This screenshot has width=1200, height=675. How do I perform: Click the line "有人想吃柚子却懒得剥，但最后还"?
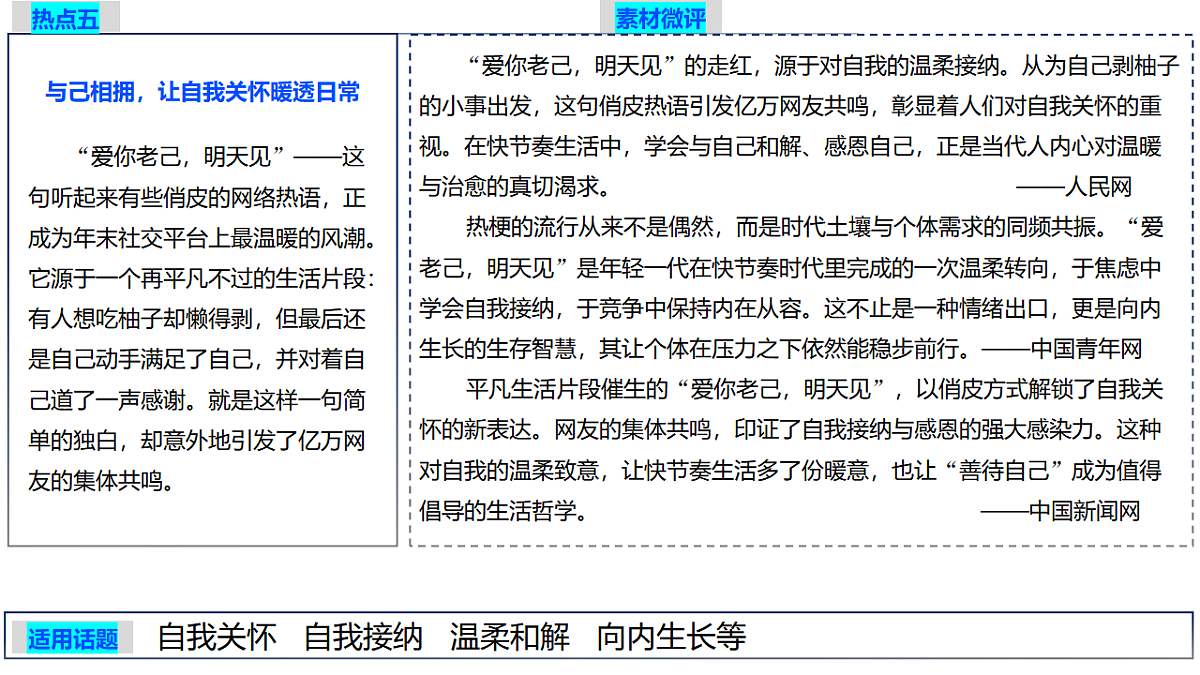pyautogui.click(x=197, y=319)
